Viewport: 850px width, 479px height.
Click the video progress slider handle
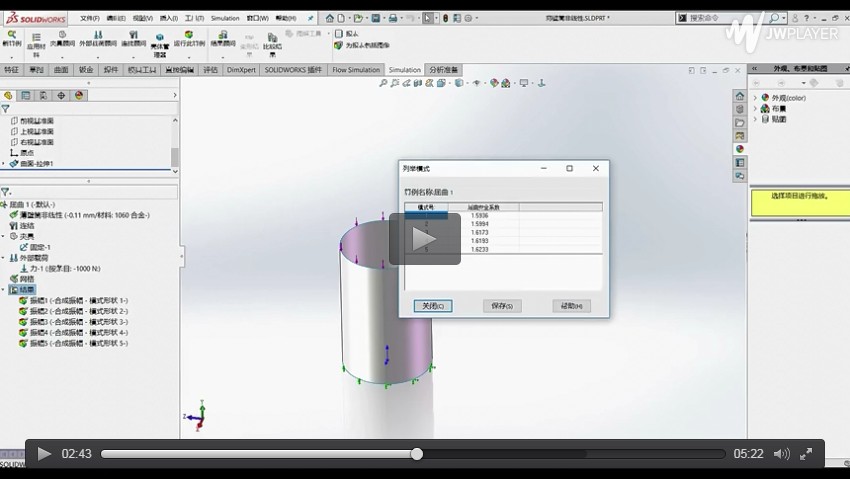pos(417,454)
